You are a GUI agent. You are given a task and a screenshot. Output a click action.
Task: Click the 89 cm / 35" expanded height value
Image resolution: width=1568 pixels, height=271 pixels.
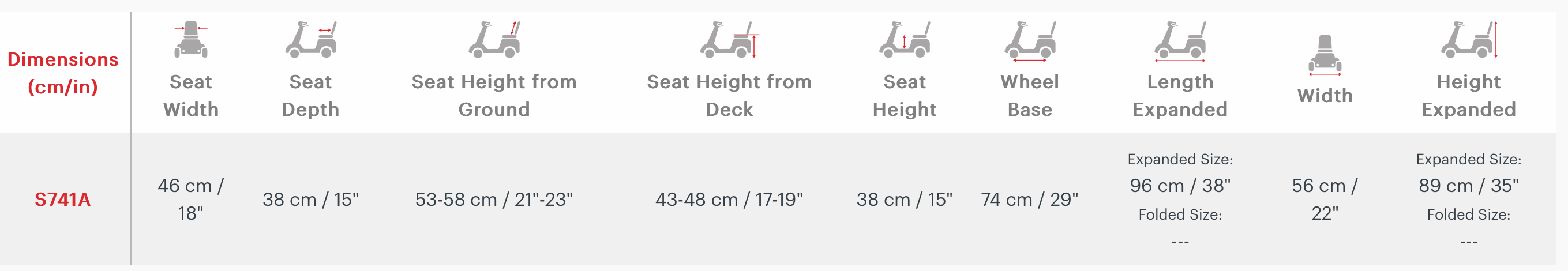pyautogui.click(x=1469, y=186)
